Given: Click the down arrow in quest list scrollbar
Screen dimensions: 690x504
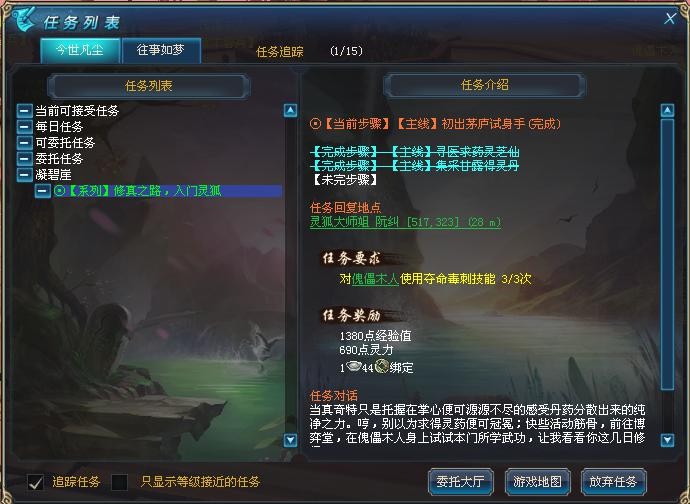Looking at the screenshot, I should click(290, 440).
